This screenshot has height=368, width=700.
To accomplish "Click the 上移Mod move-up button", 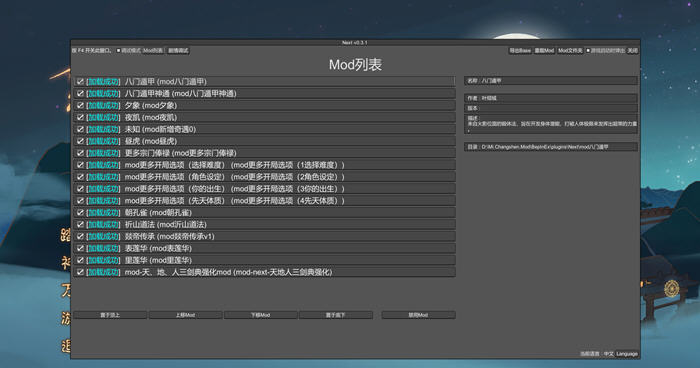I will click(x=185, y=315).
